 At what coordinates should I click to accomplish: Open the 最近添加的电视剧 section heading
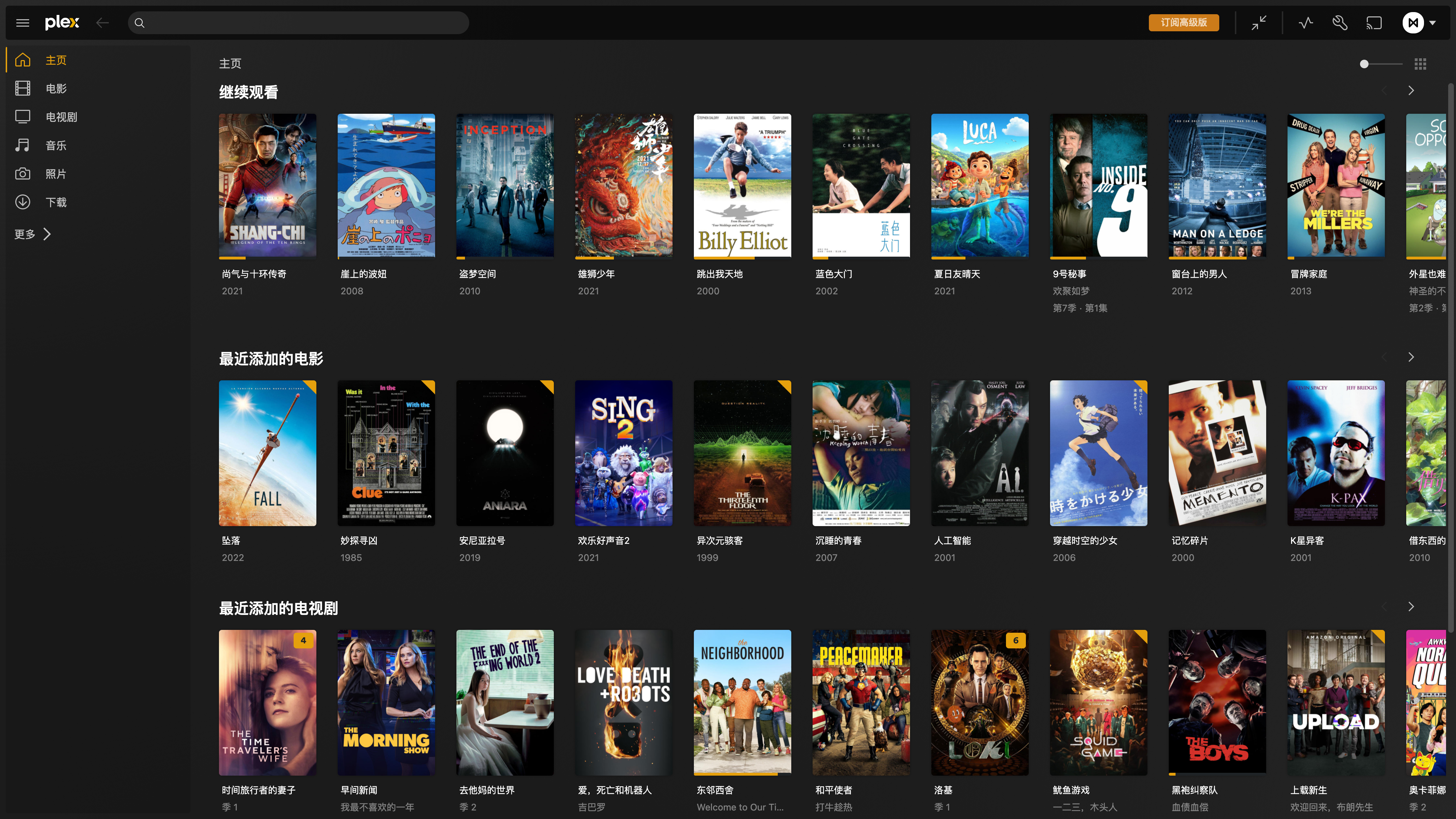tap(278, 608)
